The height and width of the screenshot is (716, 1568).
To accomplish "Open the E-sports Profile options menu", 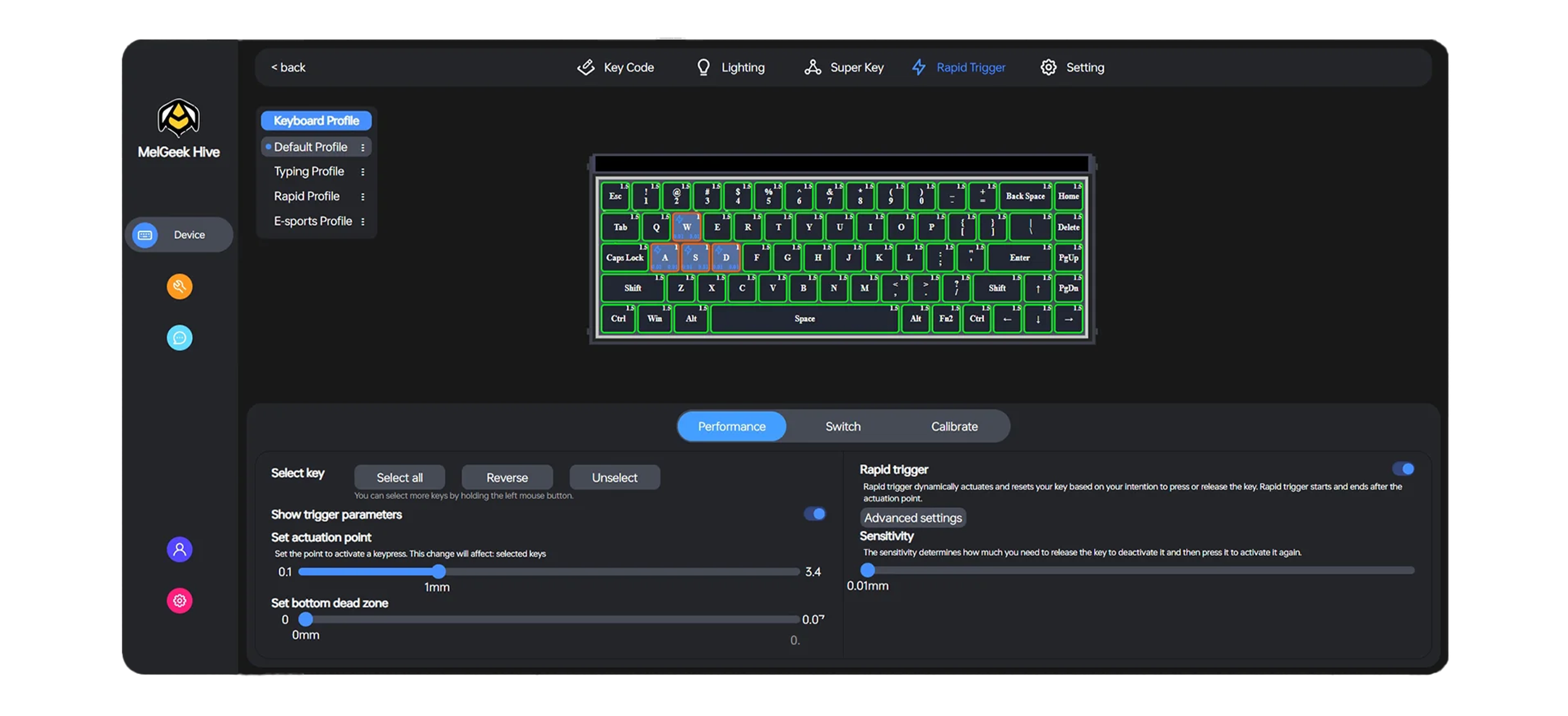I will pos(363,221).
